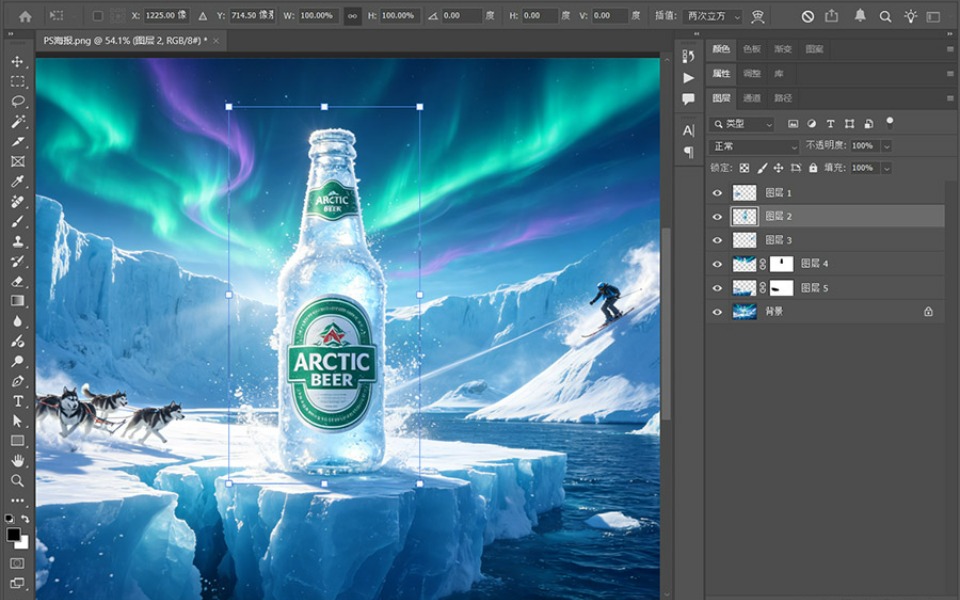Screen dimensions: 960x600
Task: Open the 属性 panel group menu
Action: [x=950, y=73]
